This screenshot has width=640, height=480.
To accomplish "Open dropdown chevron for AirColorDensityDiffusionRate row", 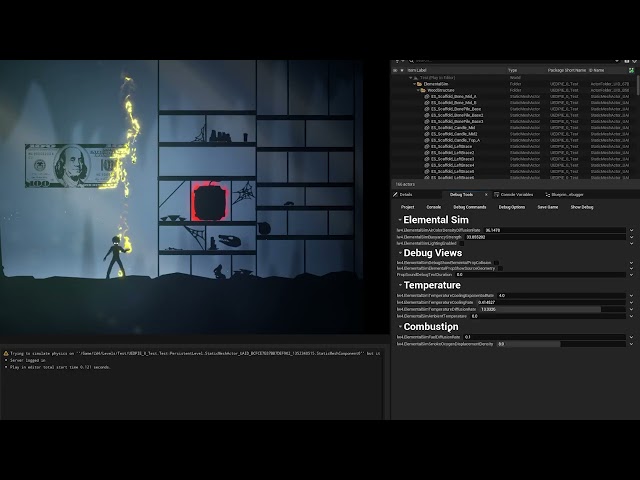I will [632, 231].
